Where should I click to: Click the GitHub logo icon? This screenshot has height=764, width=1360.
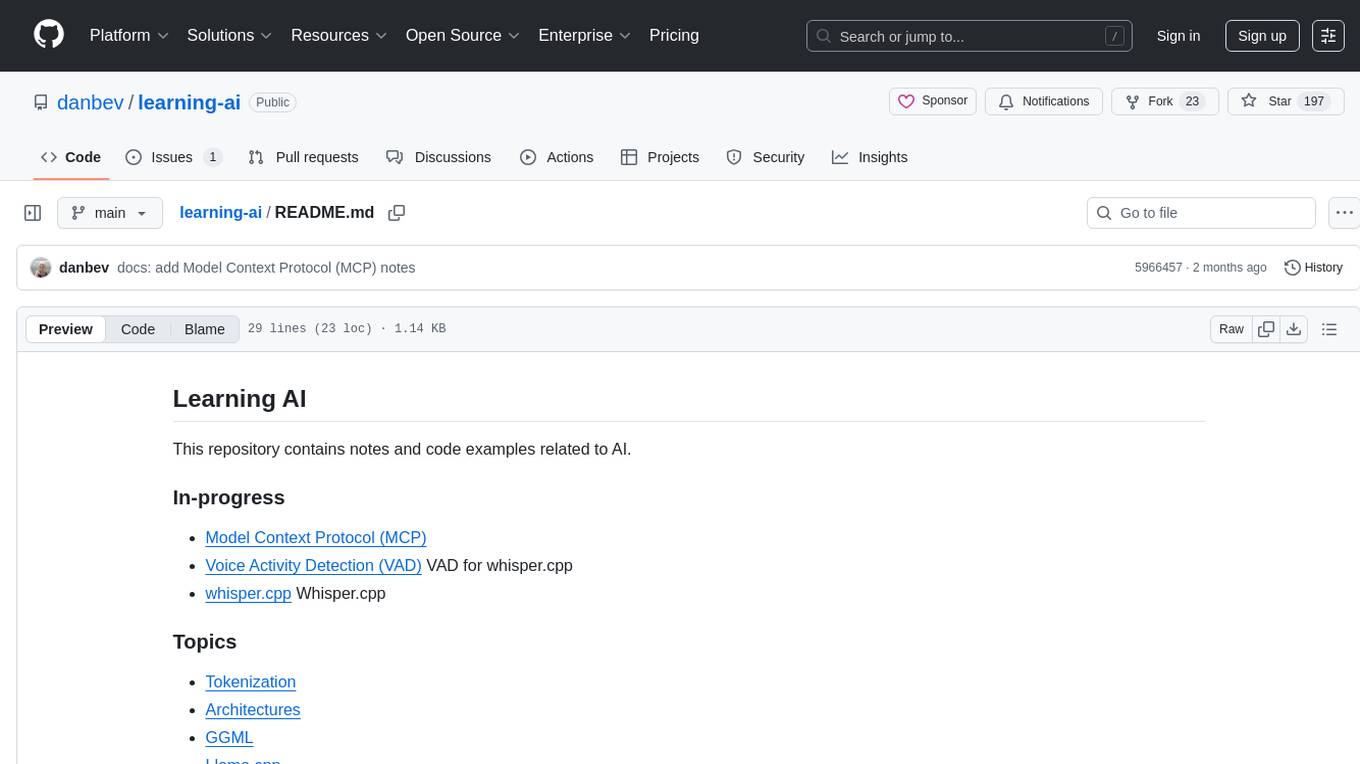[x=49, y=35]
